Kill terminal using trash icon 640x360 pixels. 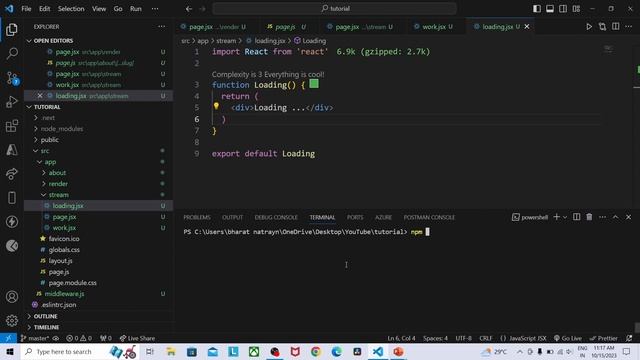click(x=589, y=217)
